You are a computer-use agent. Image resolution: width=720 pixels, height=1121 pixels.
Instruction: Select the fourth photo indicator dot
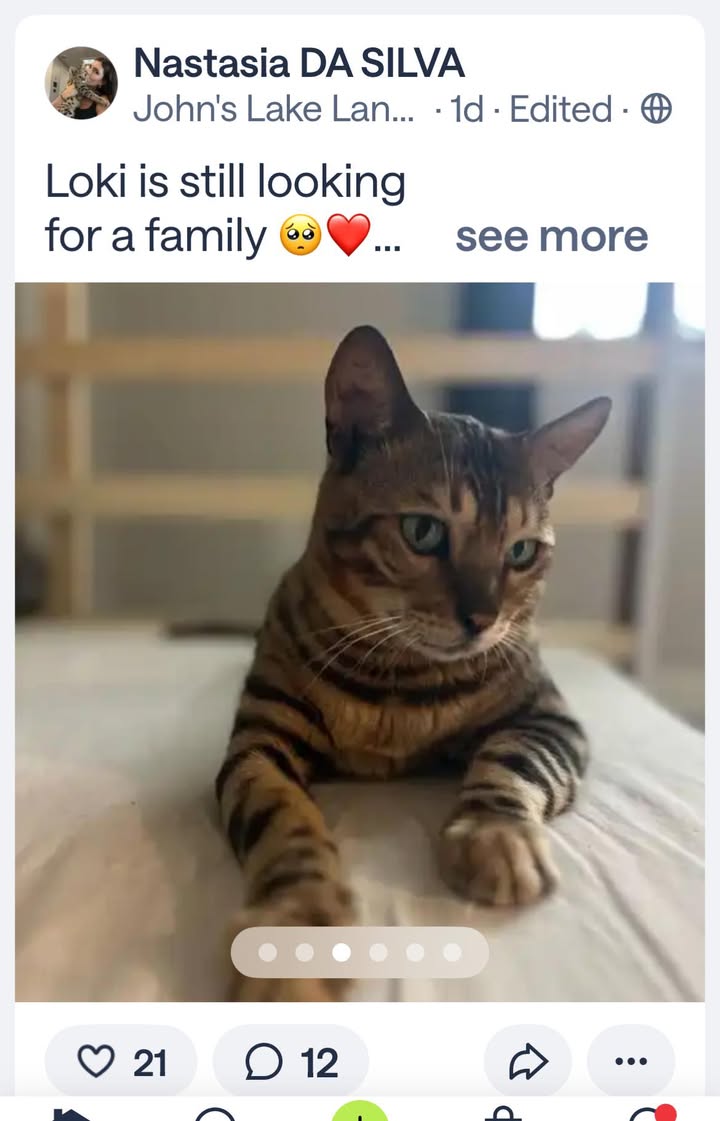click(x=378, y=952)
